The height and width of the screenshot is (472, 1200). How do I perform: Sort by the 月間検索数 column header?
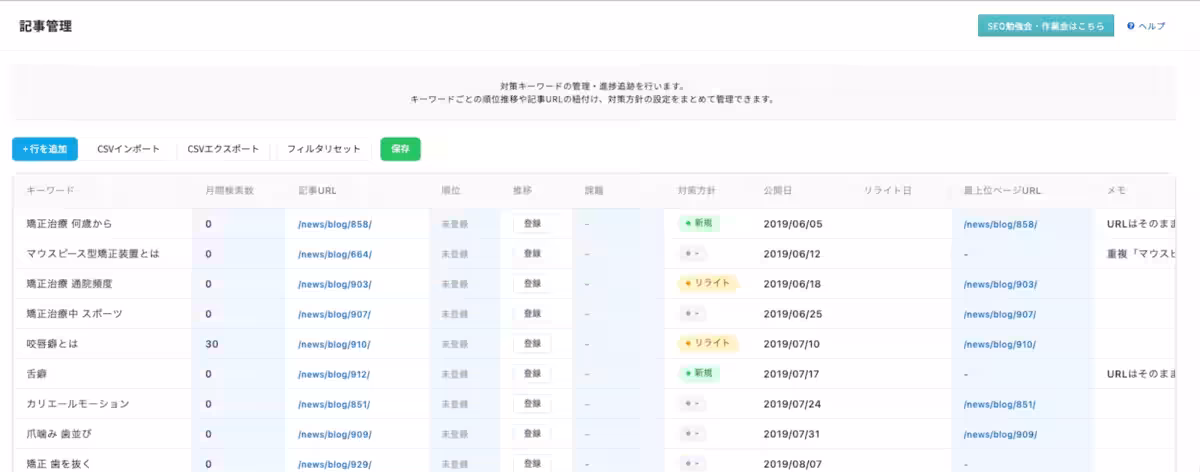(229, 190)
